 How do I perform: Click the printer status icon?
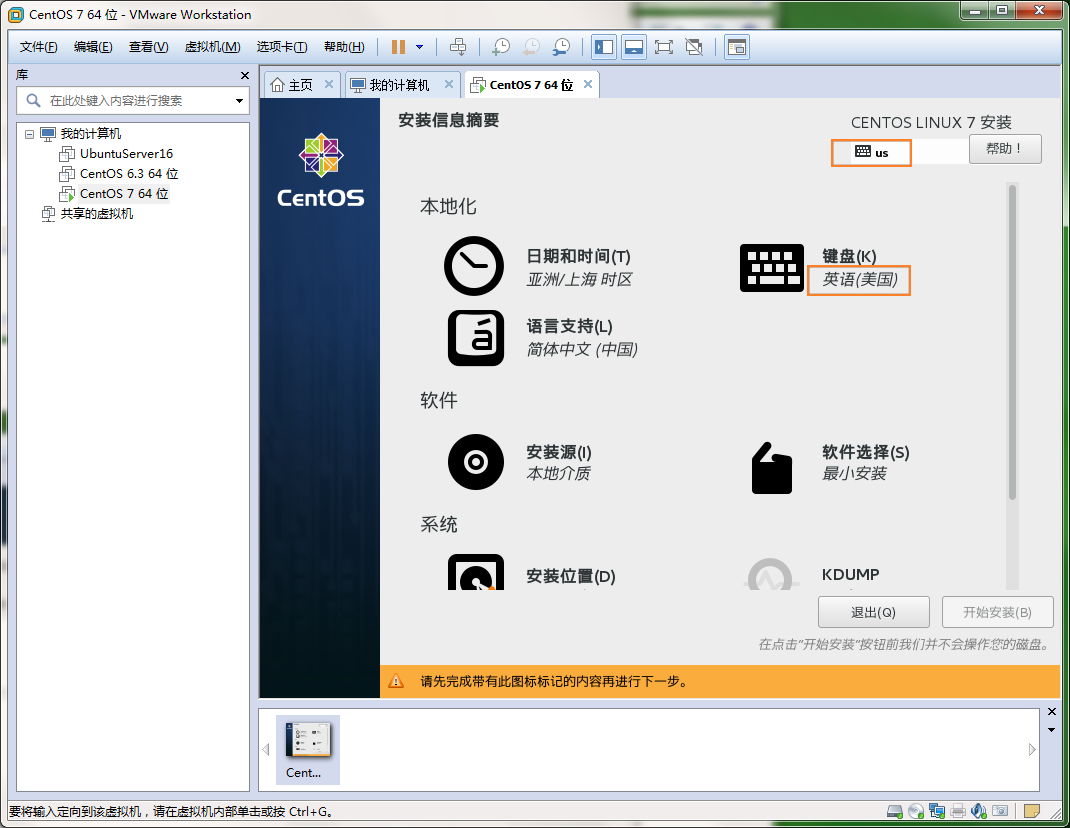coord(958,811)
